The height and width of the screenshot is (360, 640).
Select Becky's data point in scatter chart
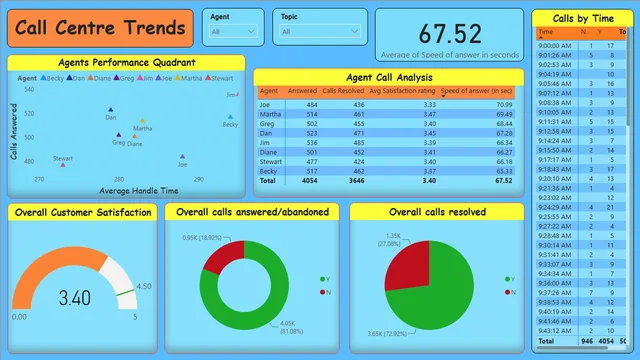[x=230, y=117]
